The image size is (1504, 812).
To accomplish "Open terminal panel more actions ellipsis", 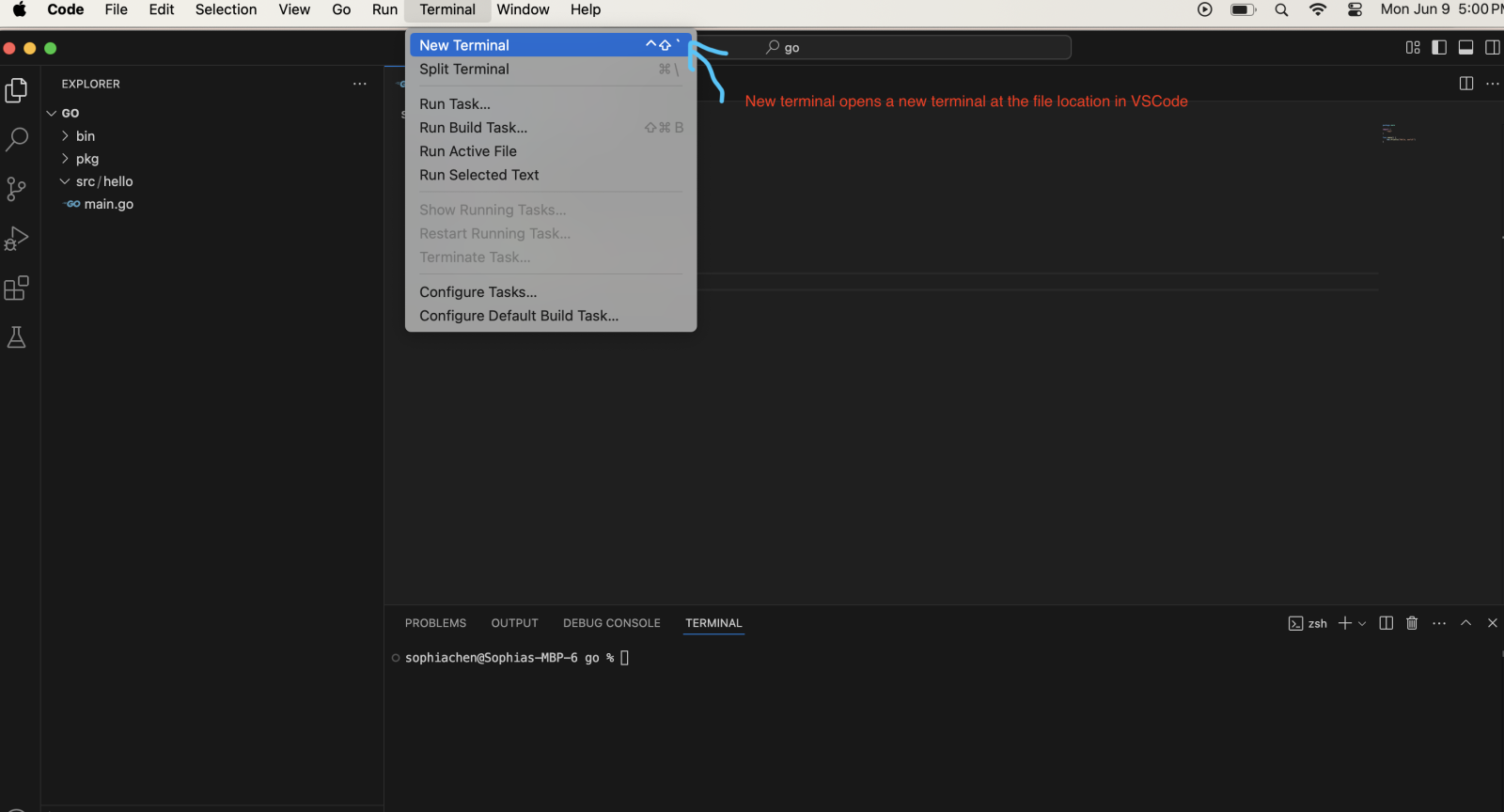I will click(1439, 623).
